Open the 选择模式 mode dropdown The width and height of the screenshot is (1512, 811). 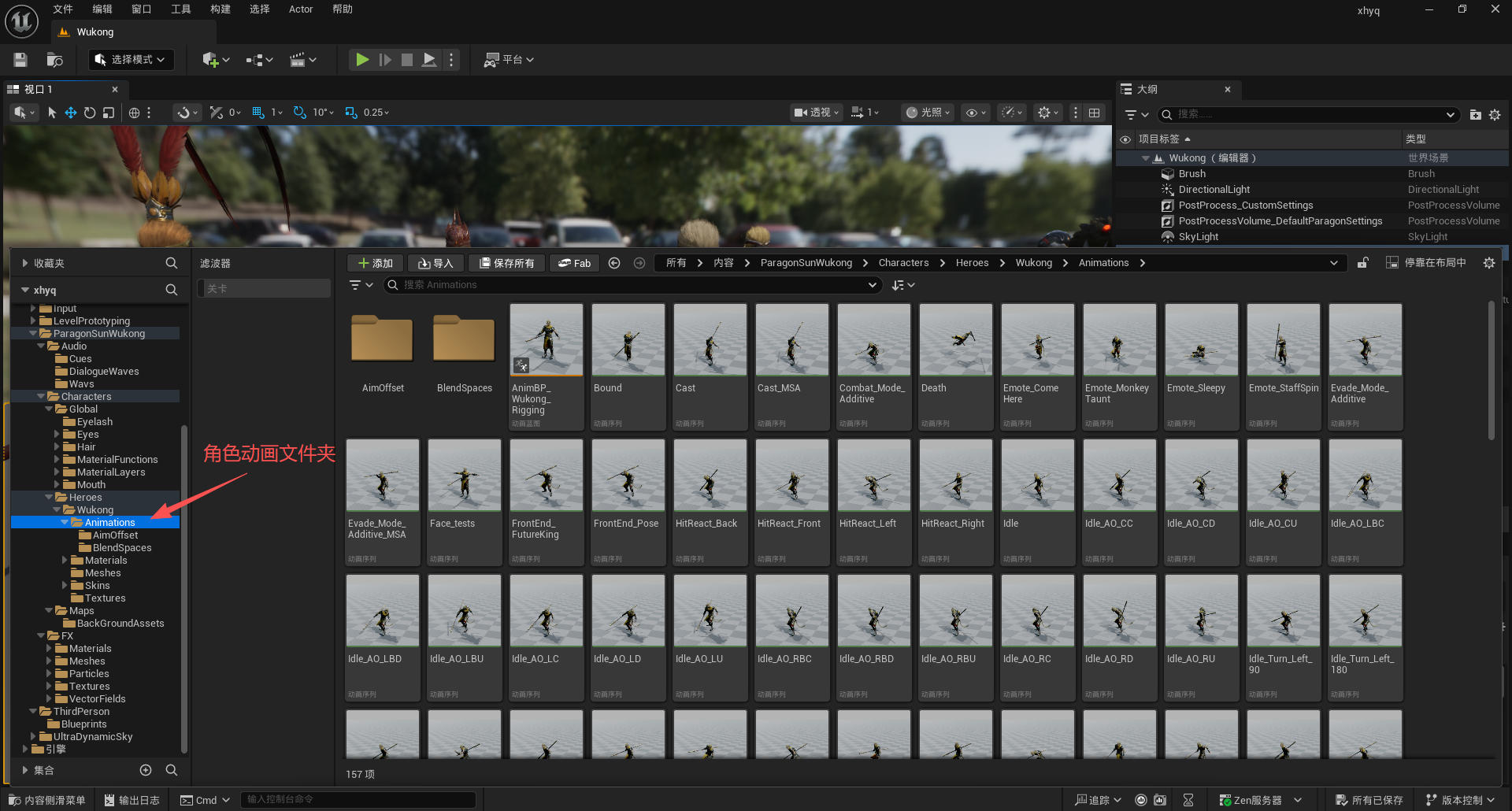131,60
